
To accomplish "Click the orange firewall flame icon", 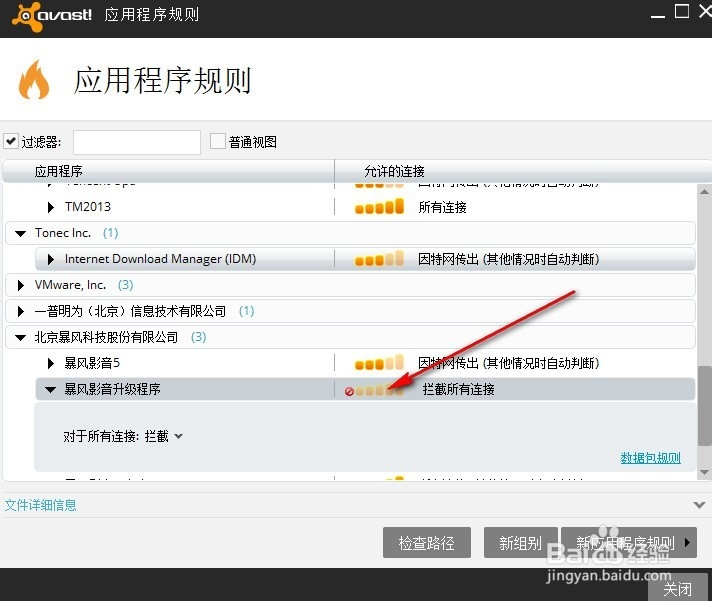I will pyautogui.click(x=34, y=80).
